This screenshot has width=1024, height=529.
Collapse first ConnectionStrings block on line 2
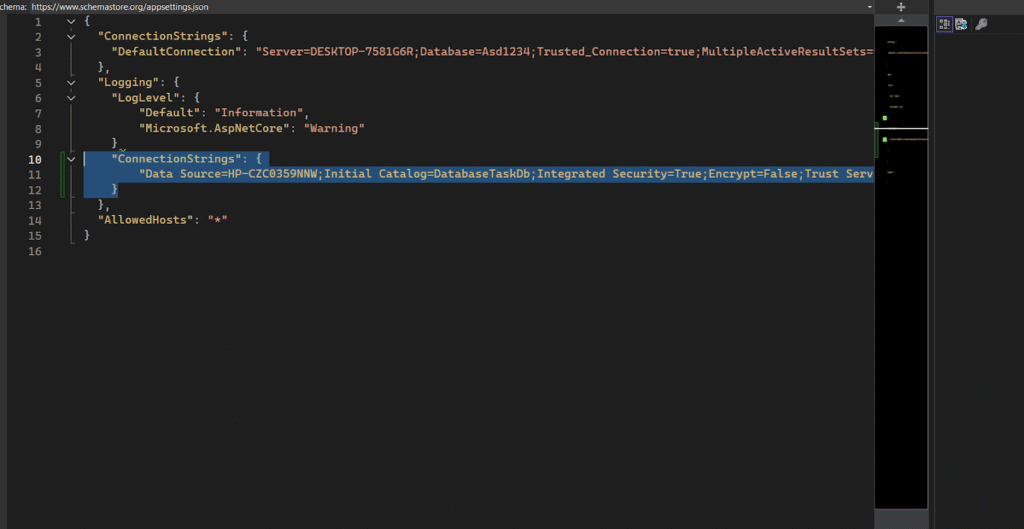[70, 36]
